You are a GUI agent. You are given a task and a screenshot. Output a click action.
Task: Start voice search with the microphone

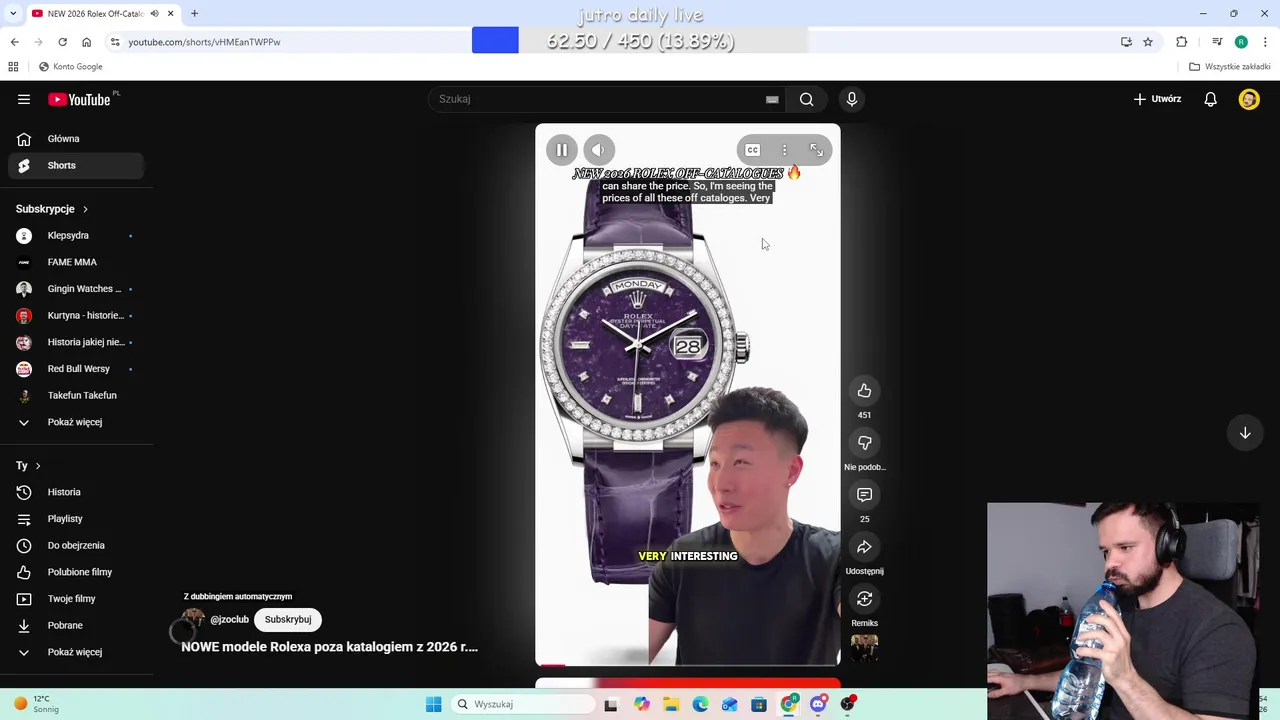coord(852,99)
